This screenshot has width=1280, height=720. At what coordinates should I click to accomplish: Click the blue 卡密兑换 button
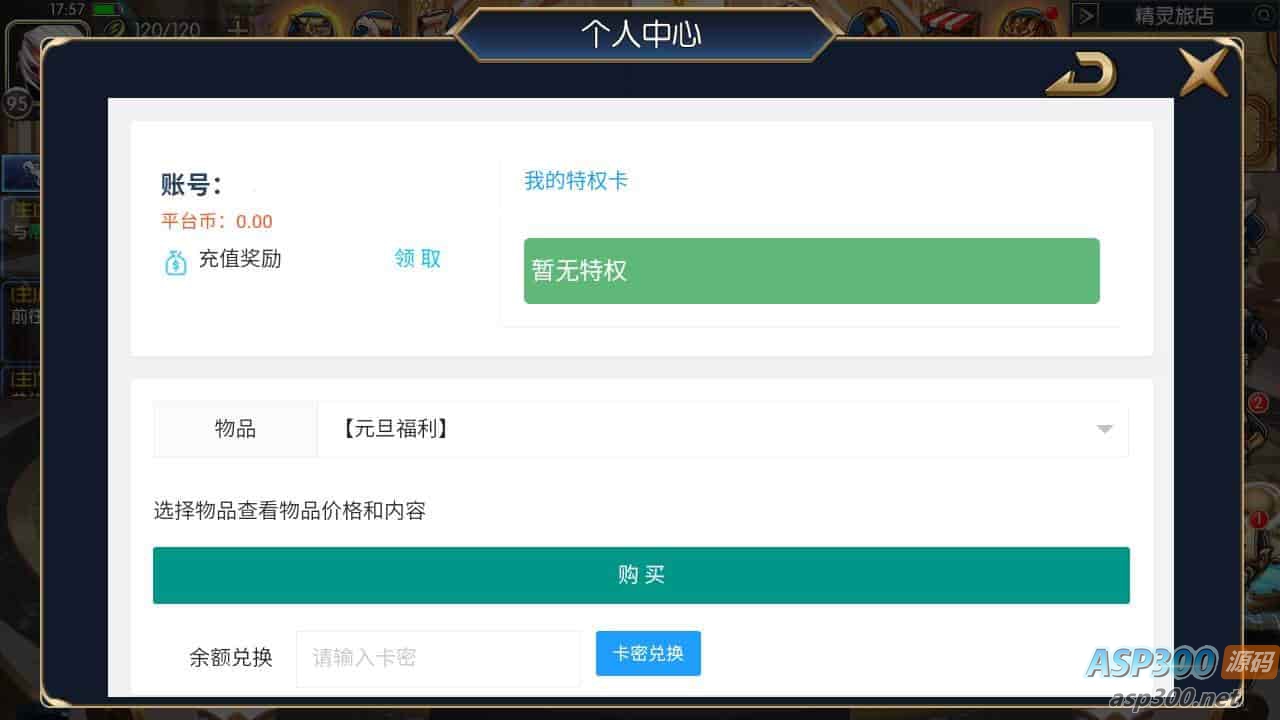[648, 653]
